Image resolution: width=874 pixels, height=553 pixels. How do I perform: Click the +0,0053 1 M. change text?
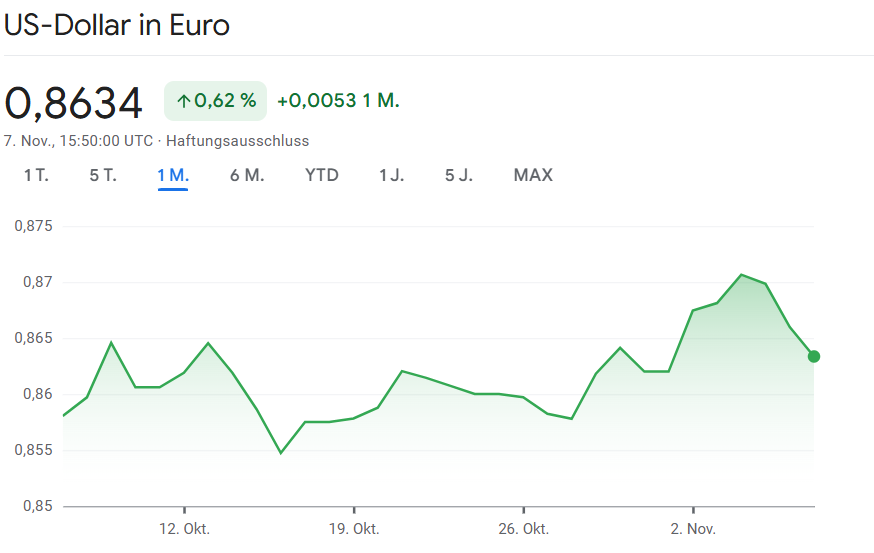[x=338, y=101]
